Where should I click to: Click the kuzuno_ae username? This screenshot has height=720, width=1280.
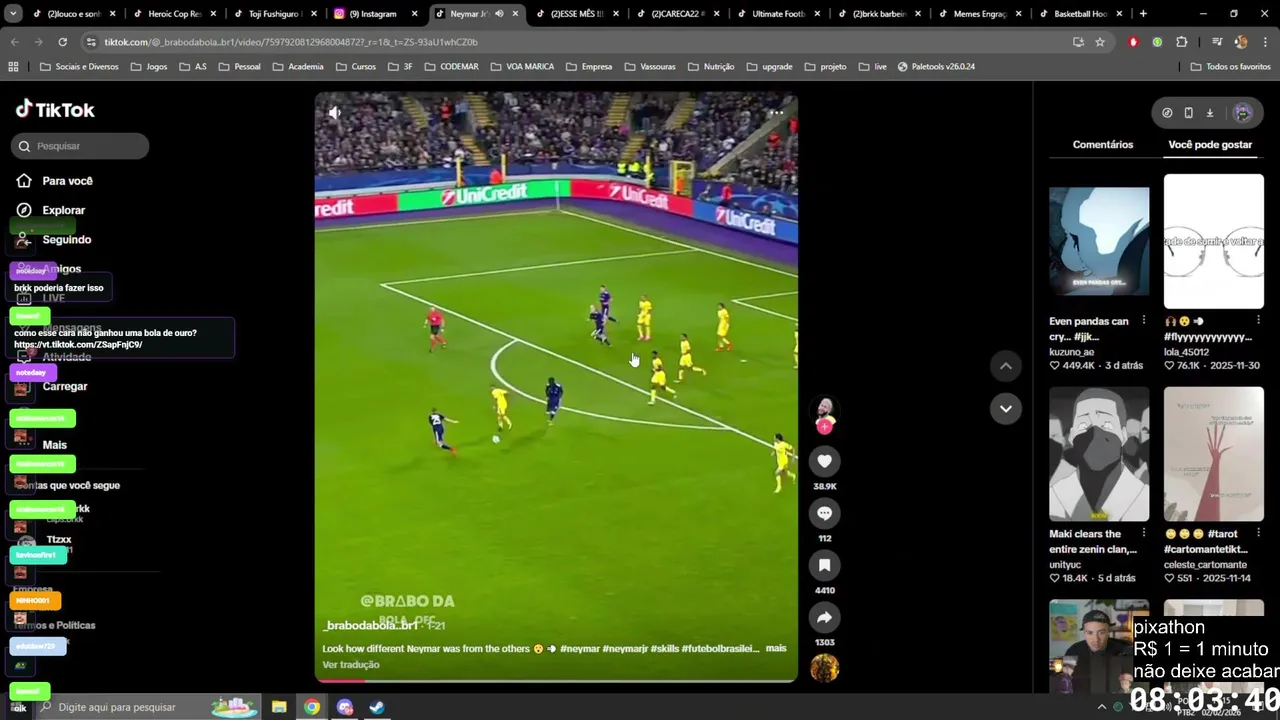click(1071, 352)
